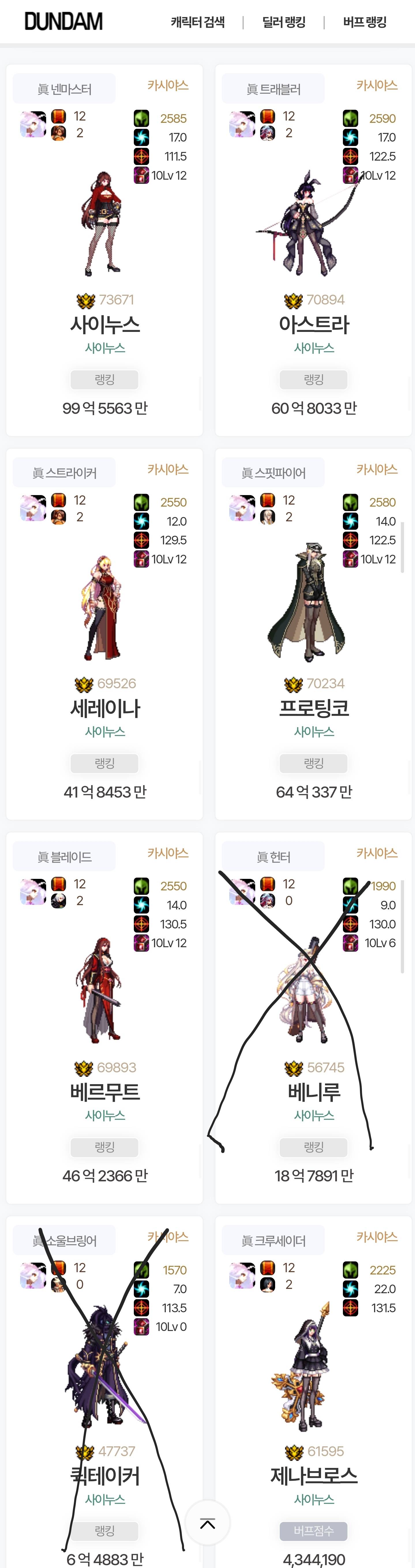Click 버프점수 button under 제나브로스
Image resolution: width=415 pixels, height=1568 pixels.
pos(314,1531)
